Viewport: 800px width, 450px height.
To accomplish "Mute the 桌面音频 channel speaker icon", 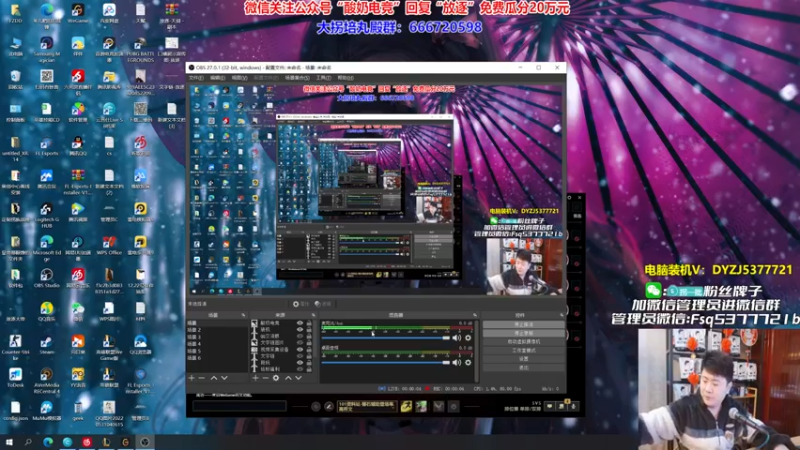I will [x=457, y=362].
